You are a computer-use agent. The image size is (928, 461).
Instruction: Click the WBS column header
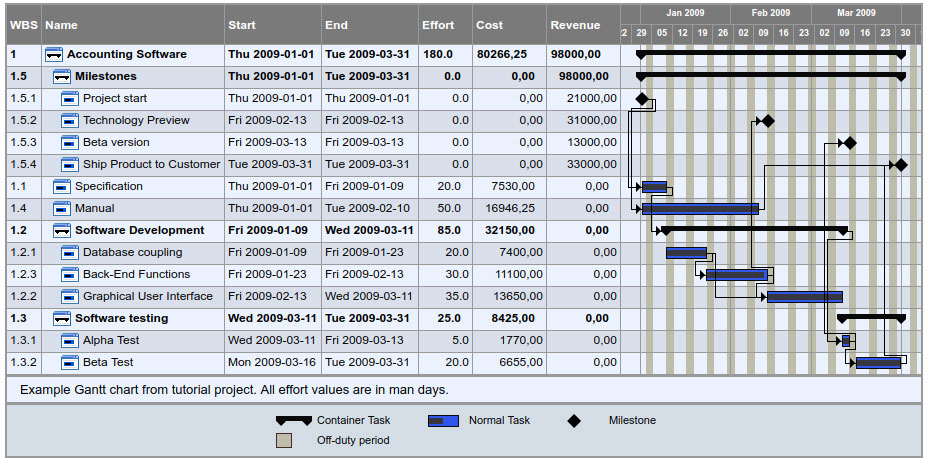click(24, 25)
